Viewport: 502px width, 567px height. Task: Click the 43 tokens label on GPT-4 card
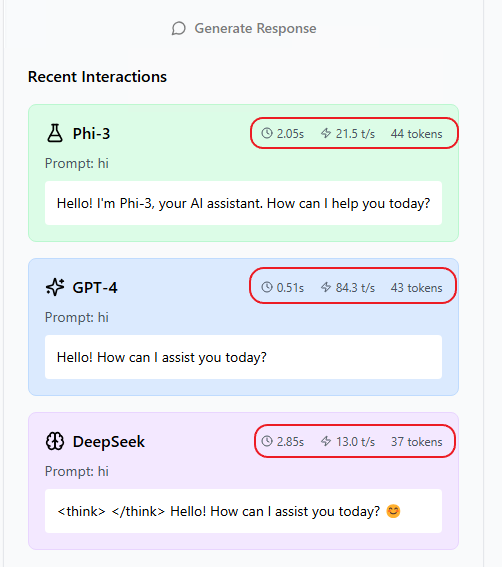[416, 288]
